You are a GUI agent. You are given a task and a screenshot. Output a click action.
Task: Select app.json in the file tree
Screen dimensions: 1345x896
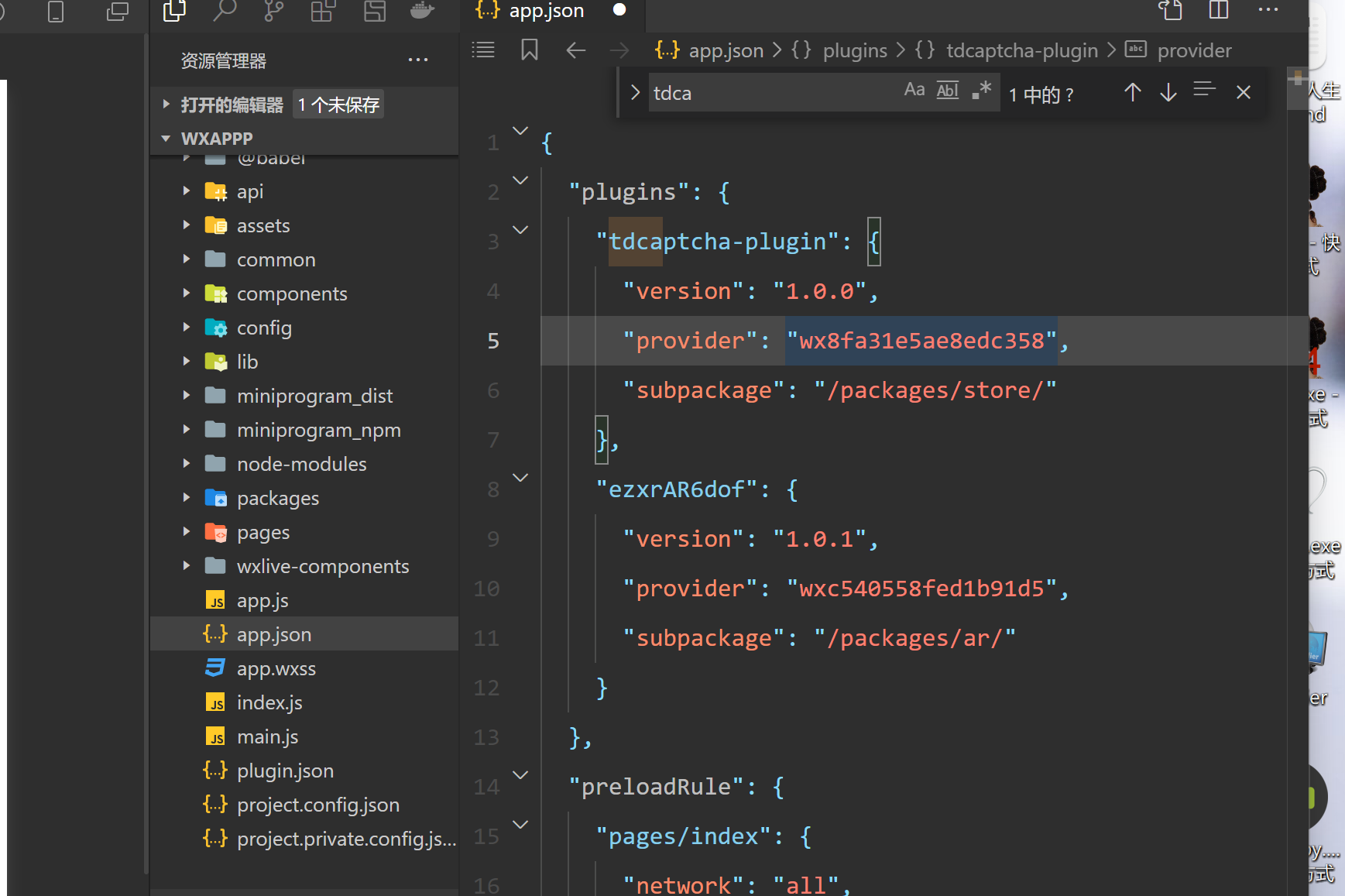[304, 634]
